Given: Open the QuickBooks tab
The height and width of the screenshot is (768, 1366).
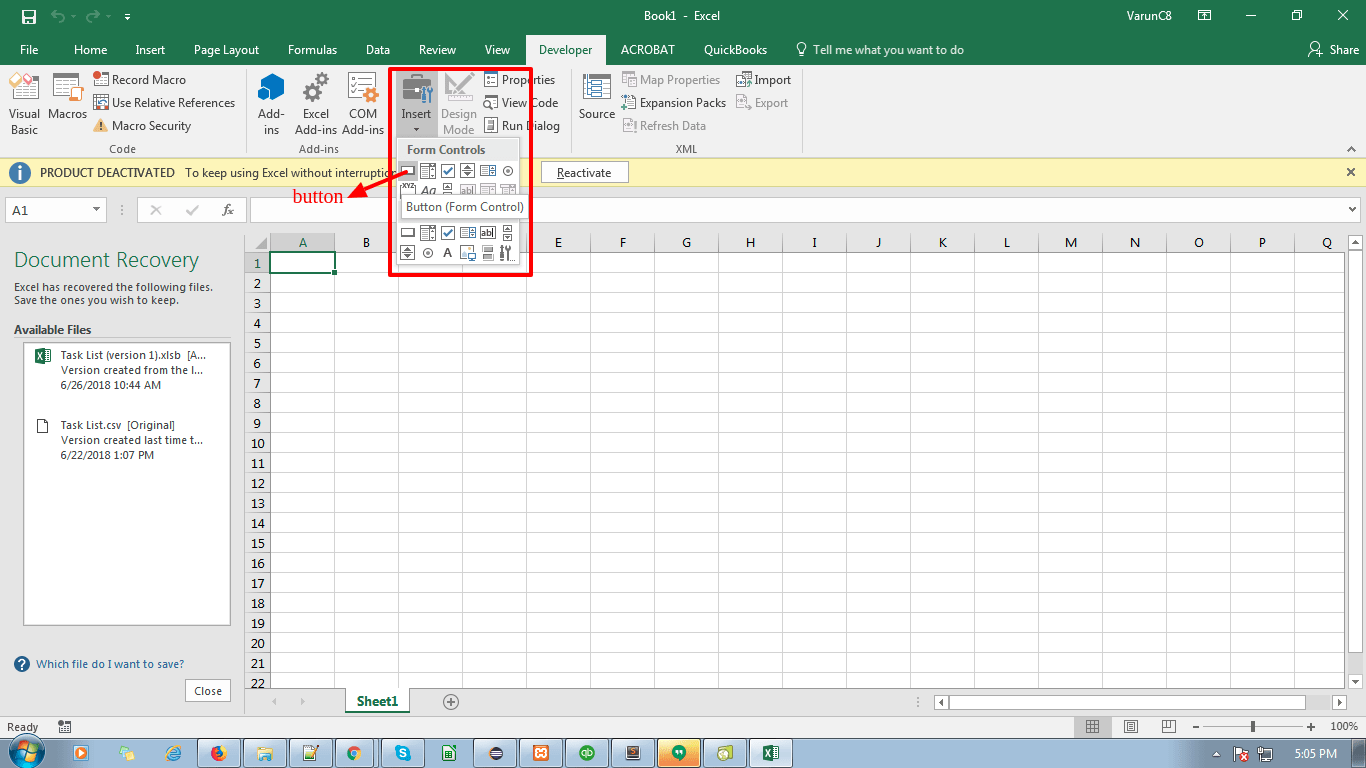Looking at the screenshot, I should tap(735, 50).
